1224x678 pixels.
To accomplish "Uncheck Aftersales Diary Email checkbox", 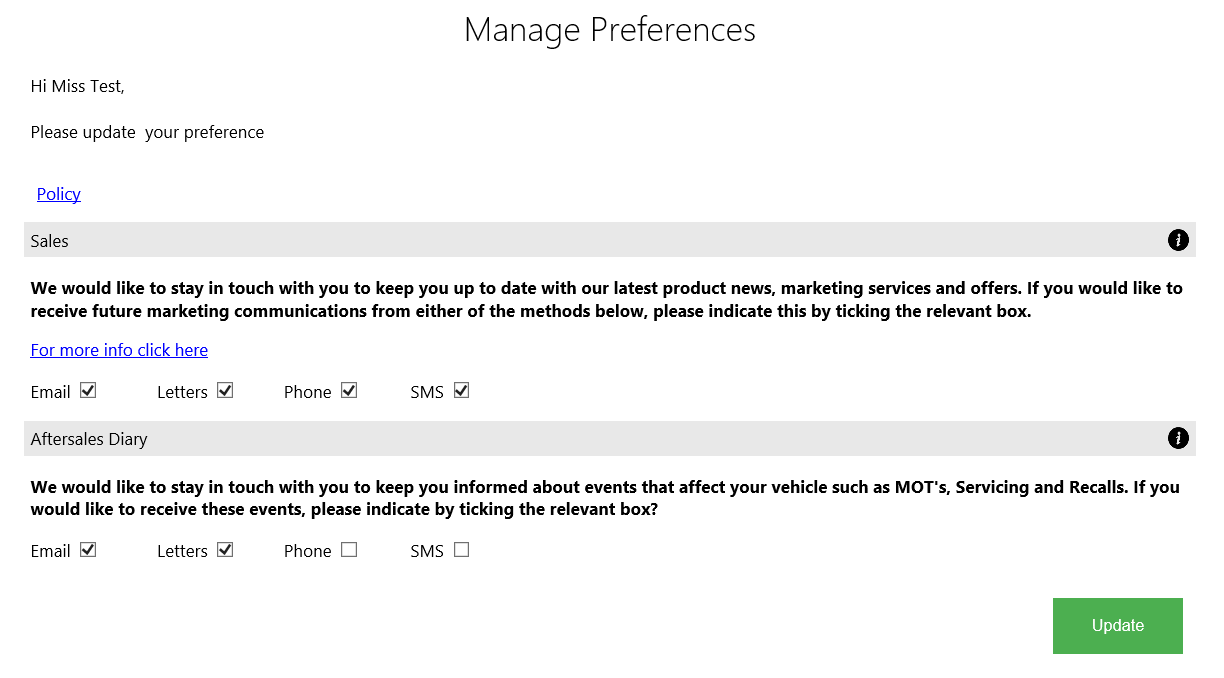I will (88, 549).
